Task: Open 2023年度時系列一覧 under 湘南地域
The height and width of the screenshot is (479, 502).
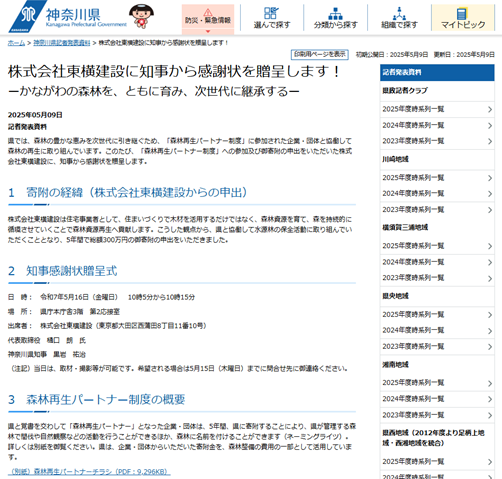Action: point(437,415)
